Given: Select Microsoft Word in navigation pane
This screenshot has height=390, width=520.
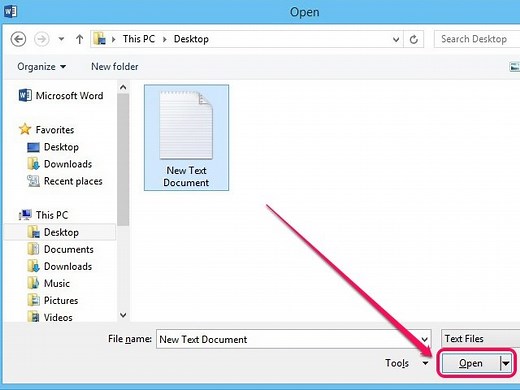Looking at the screenshot, I should point(61,96).
